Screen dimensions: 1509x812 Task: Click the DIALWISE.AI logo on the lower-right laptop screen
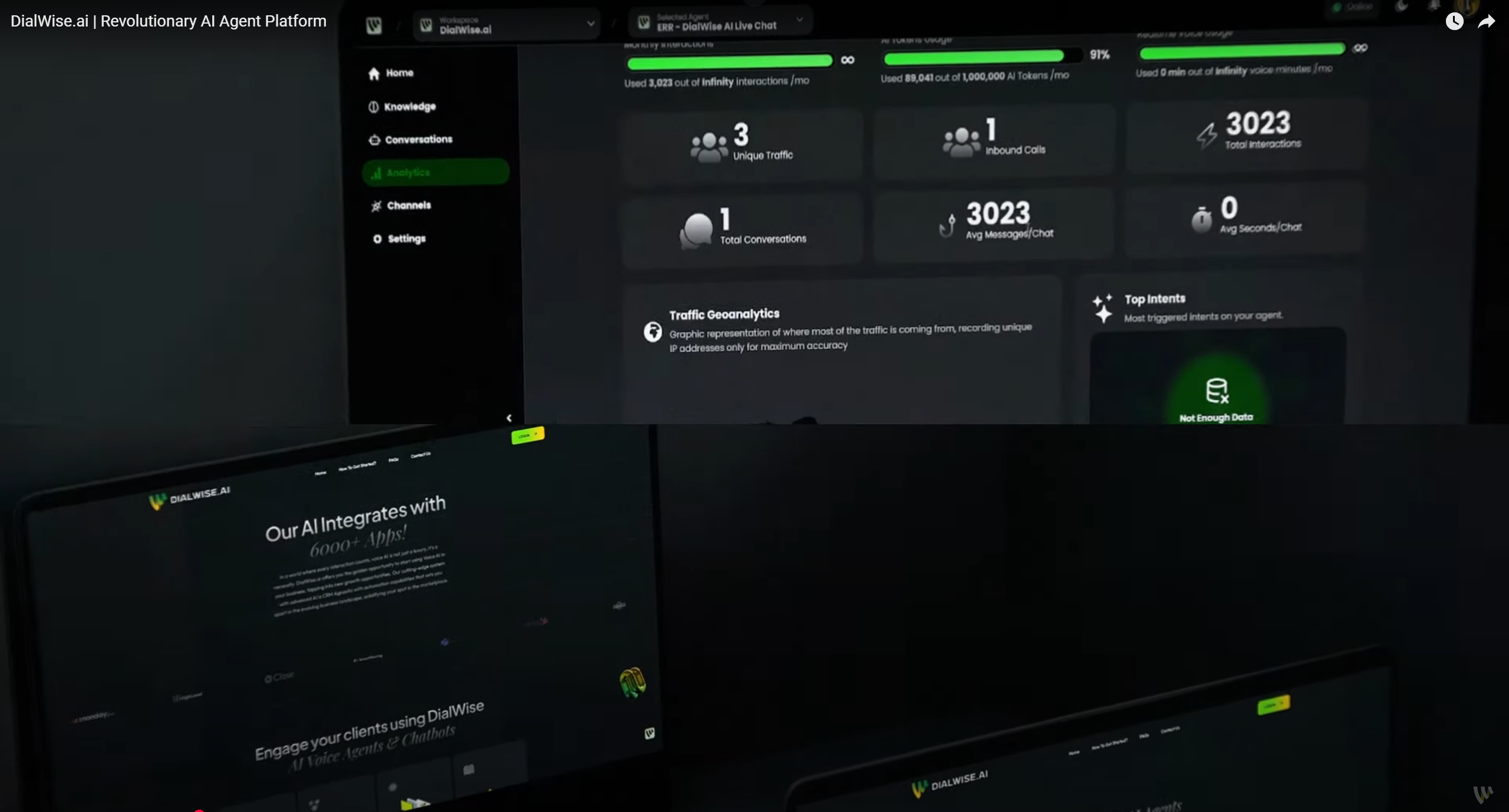coord(950,784)
